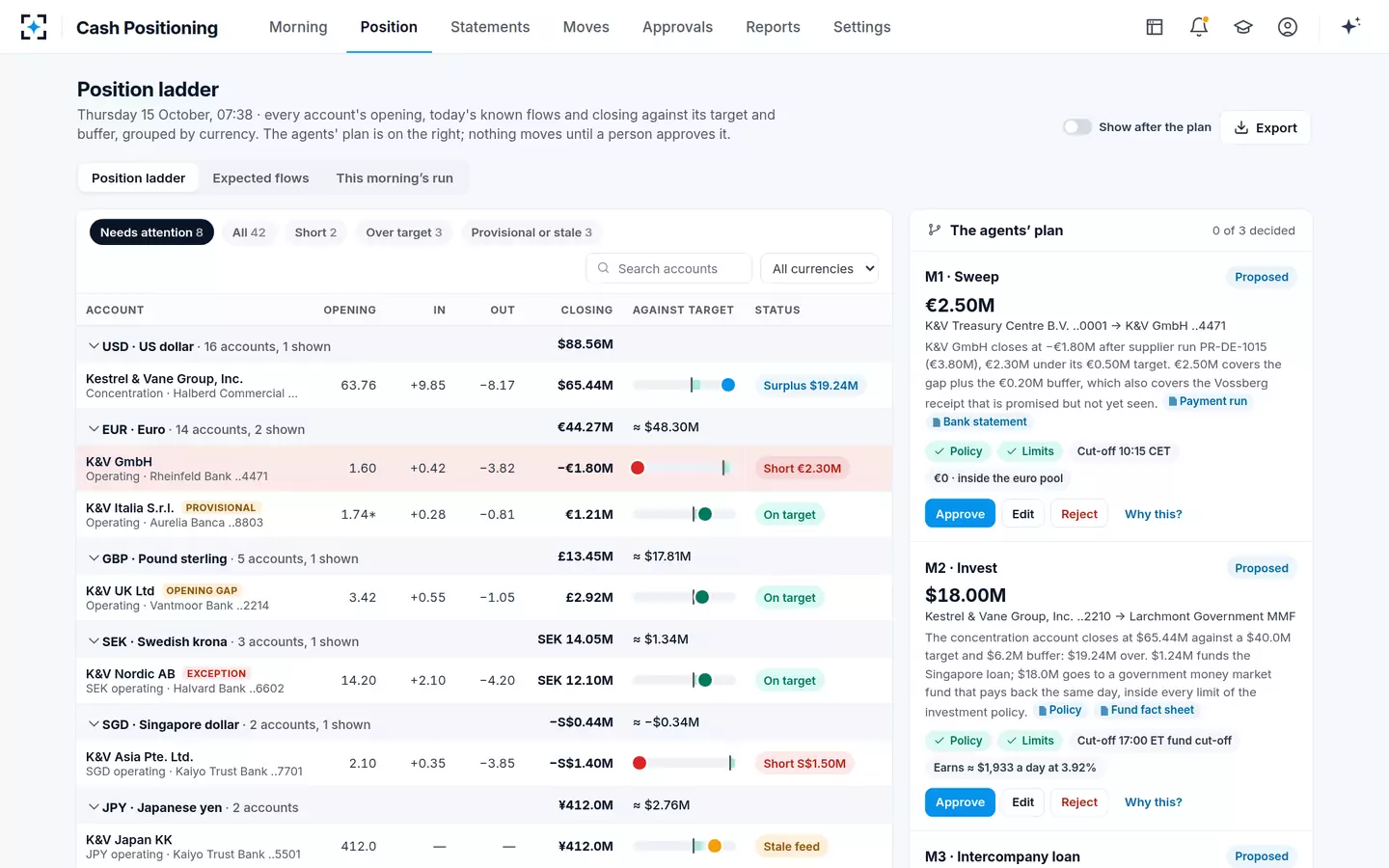The image size is (1389, 868).
Task: Focus the Search accounts field
Action: [668, 268]
